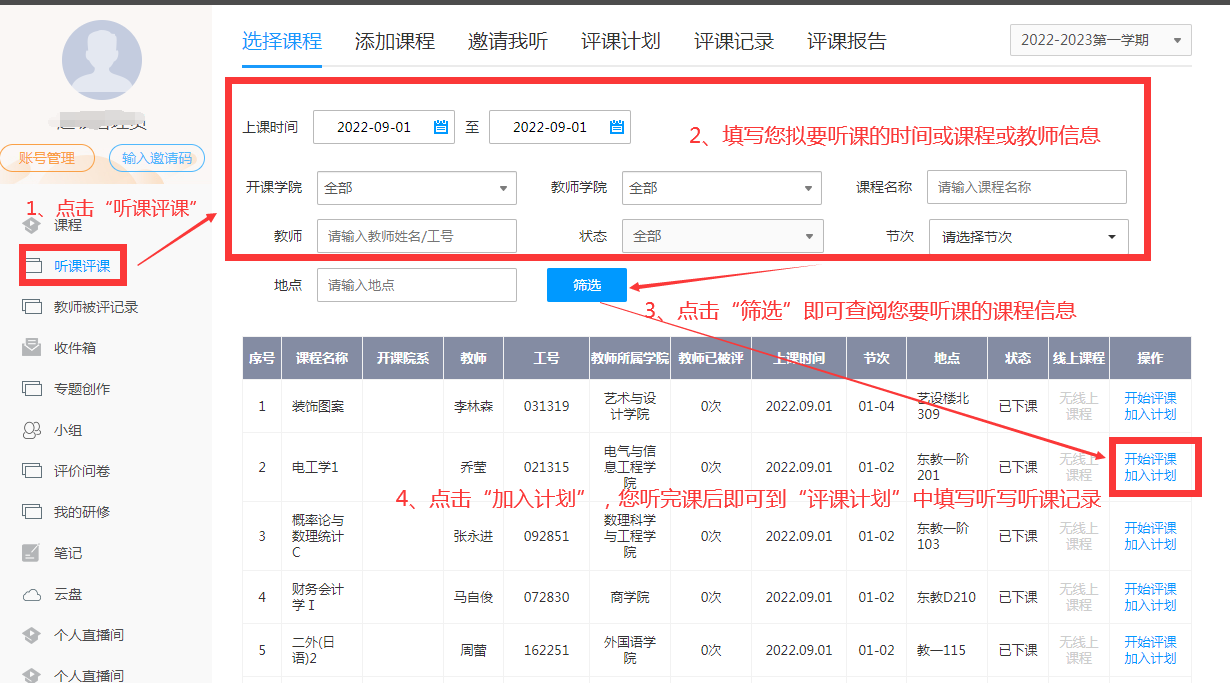This screenshot has width=1230, height=683.
Task: Click 开始评课 for 装饰图案 row
Action: click(1150, 398)
